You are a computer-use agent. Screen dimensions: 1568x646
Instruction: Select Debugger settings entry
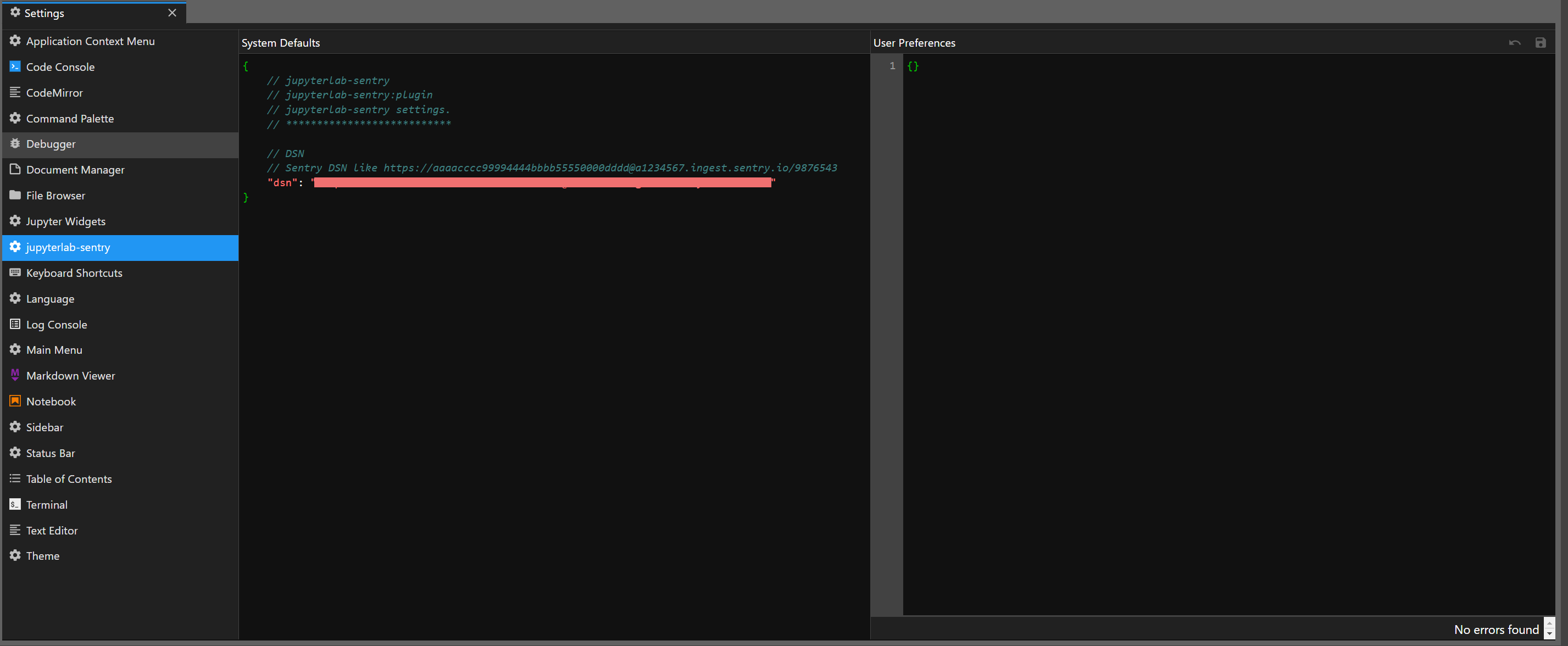[x=120, y=144]
